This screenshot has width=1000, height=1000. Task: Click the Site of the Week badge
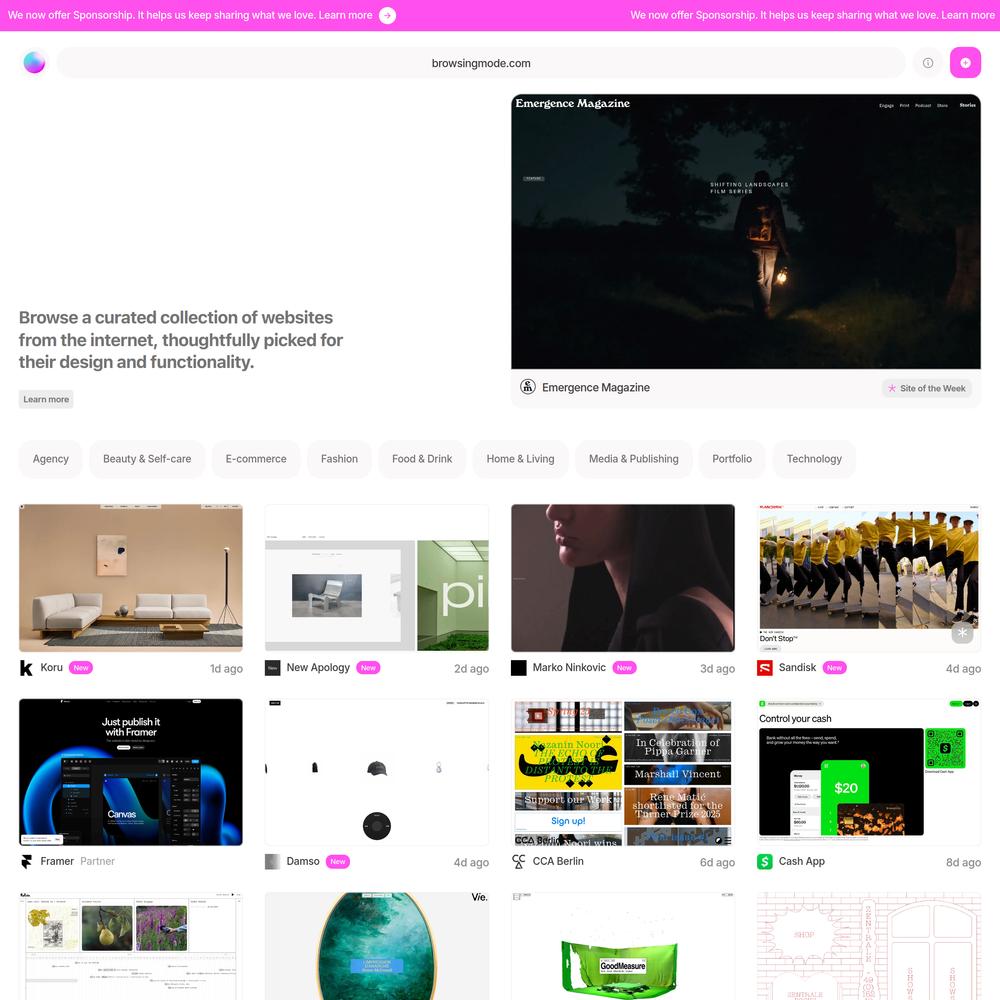pos(927,388)
